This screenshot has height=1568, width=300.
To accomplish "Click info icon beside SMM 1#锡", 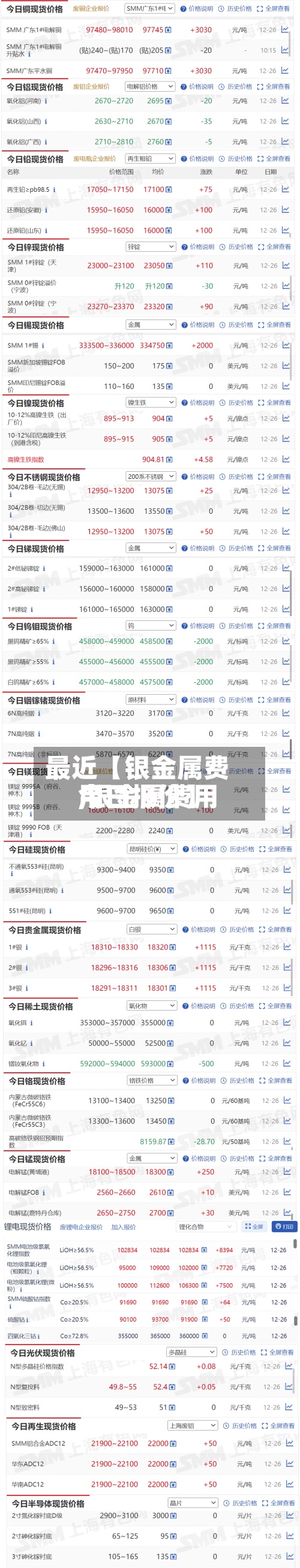I will tap(43, 346).
